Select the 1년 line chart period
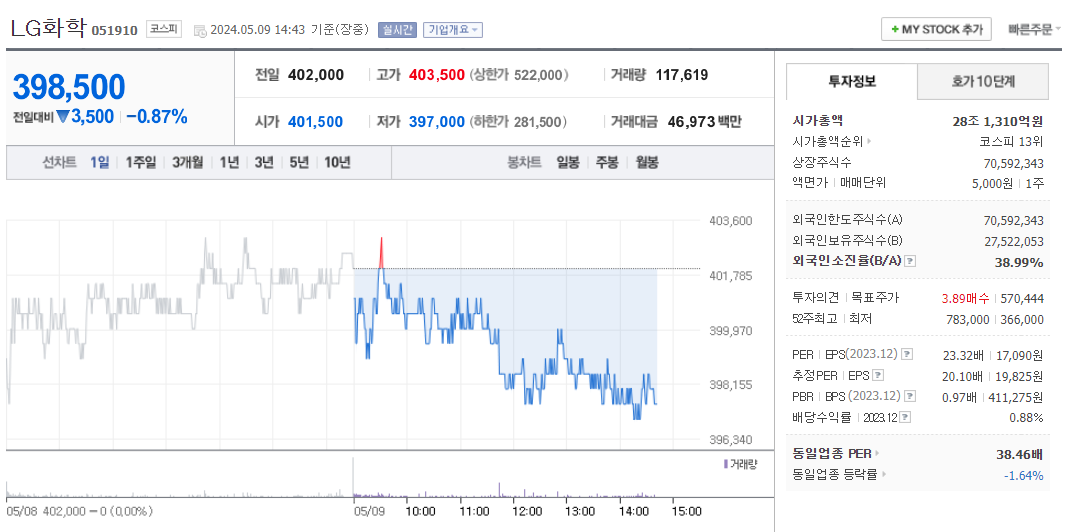This screenshot has height=532, width=1070. click(x=229, y=162)
